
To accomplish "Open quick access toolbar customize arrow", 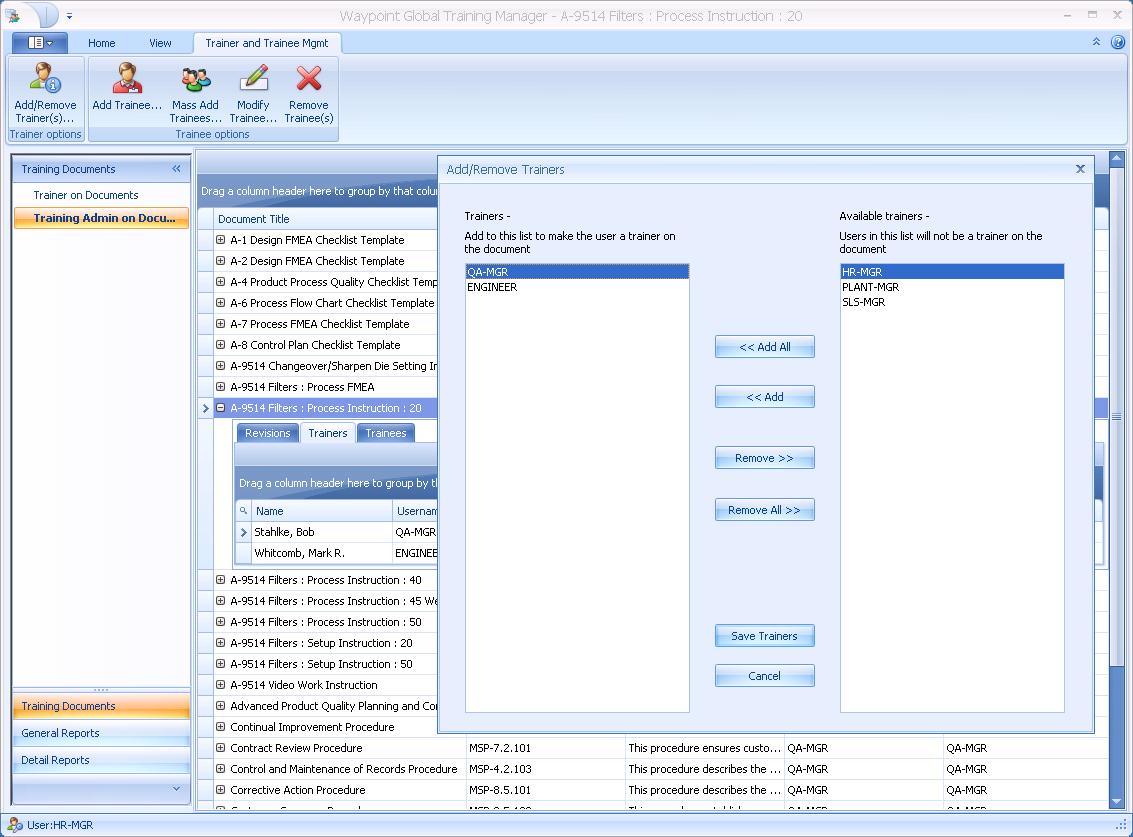I will tap(69, 15).
